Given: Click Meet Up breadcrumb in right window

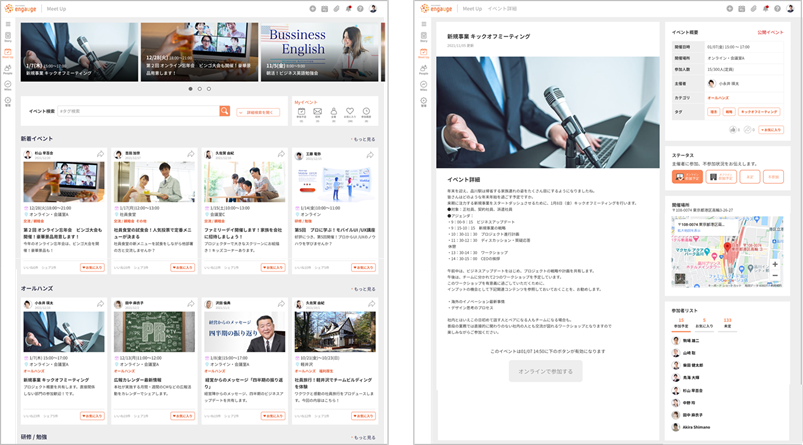Looking at the screenshot, I should [x=472, y=9].
